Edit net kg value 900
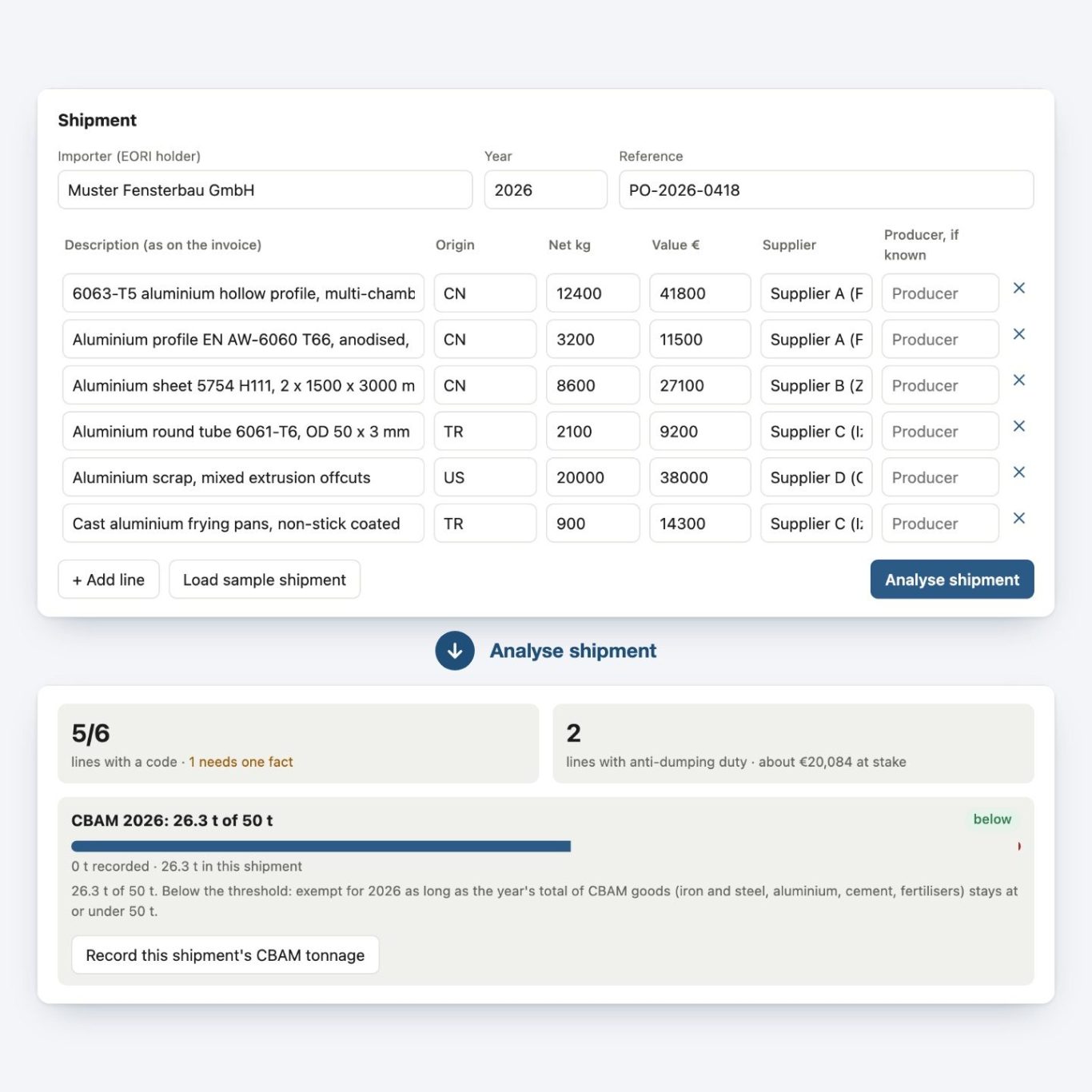1092x1092 pixels. 593,524
